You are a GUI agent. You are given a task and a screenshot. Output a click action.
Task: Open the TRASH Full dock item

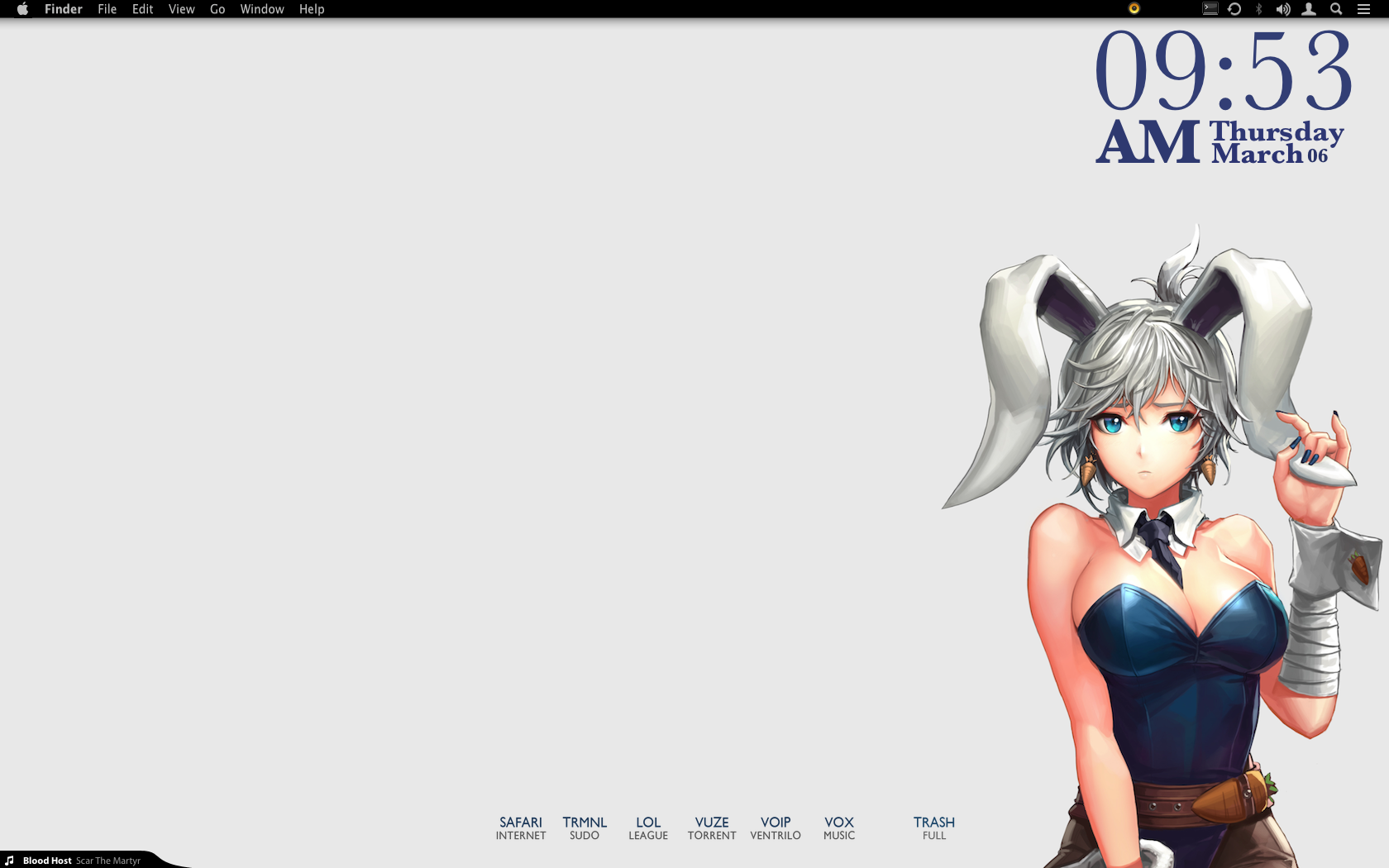tap(934, 828)
